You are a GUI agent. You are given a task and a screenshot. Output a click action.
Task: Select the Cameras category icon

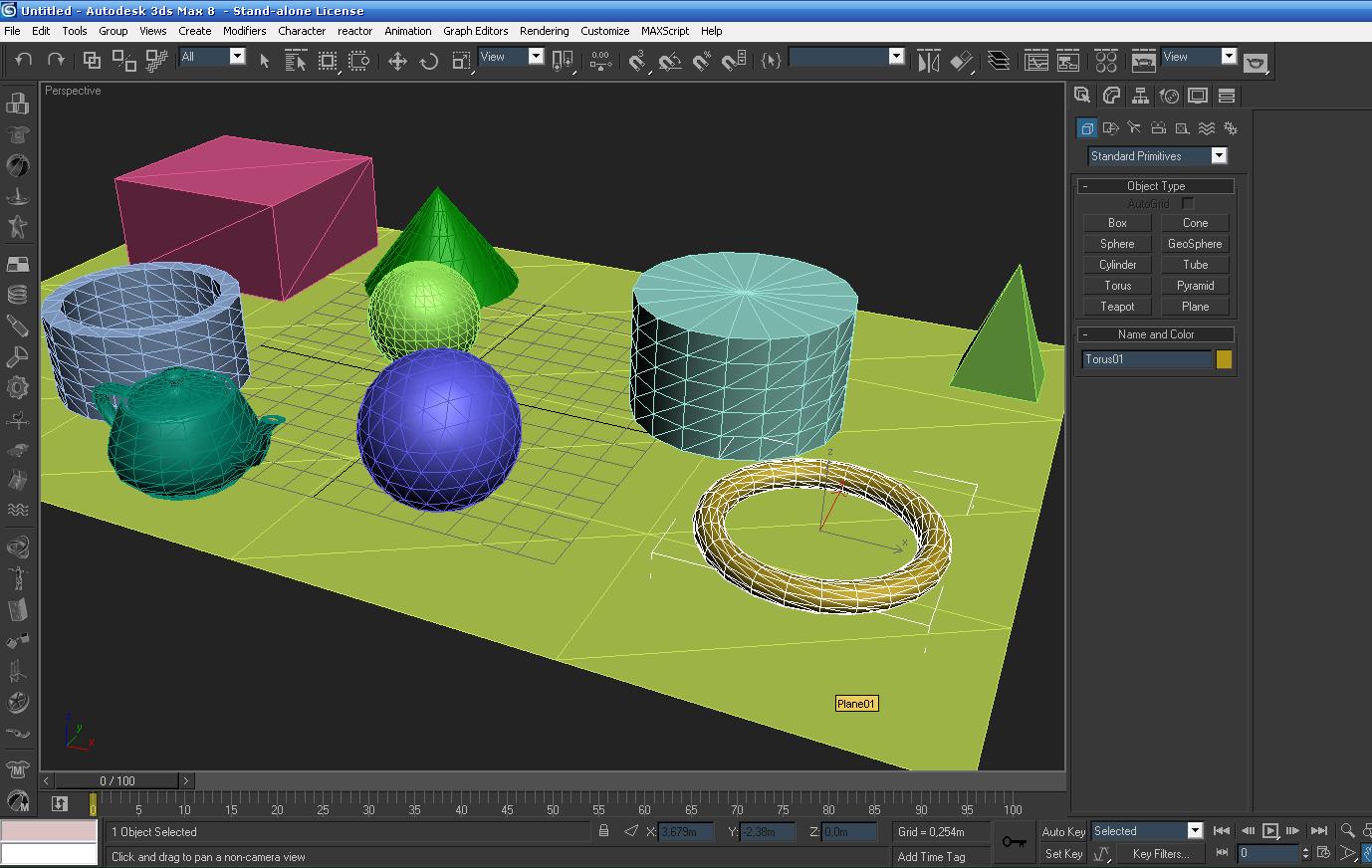pyautogui.click(x=1158, y=127)
